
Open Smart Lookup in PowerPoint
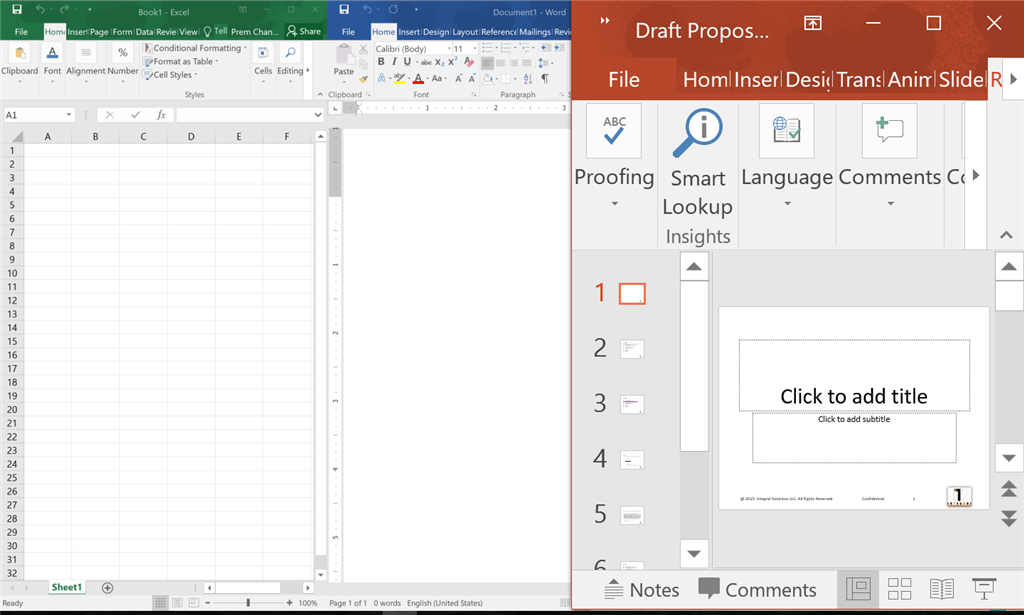[x=697, y=163]
